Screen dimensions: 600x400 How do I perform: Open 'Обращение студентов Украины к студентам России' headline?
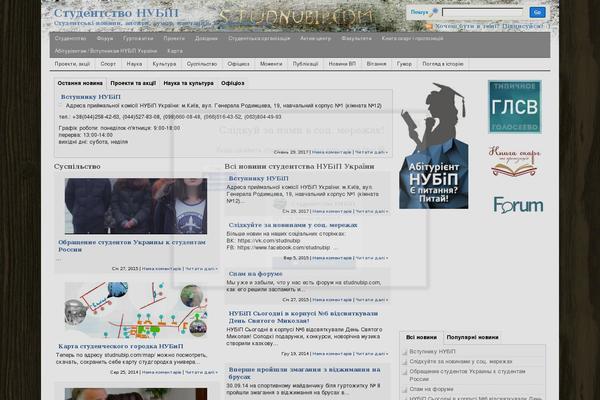[132, 246]
